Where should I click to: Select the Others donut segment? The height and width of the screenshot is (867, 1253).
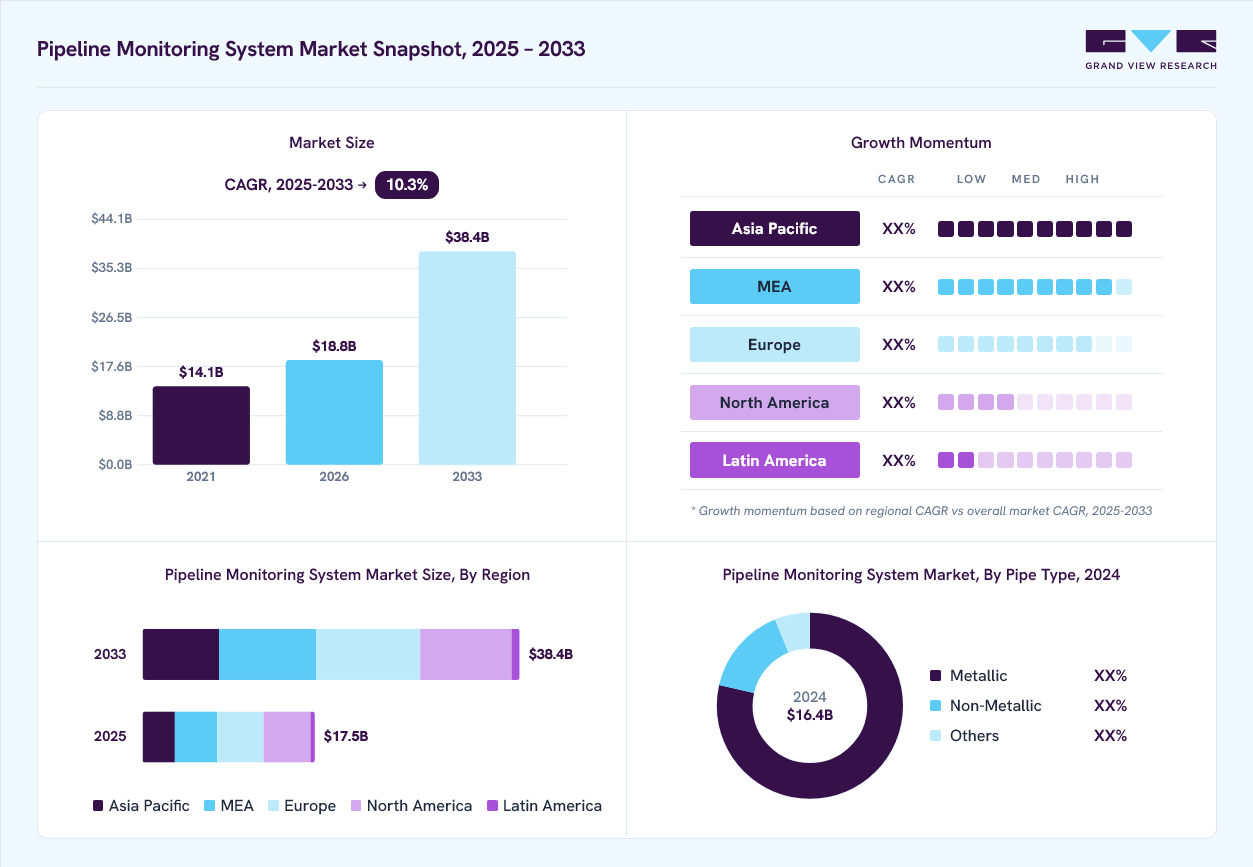(x=795, y=629)
